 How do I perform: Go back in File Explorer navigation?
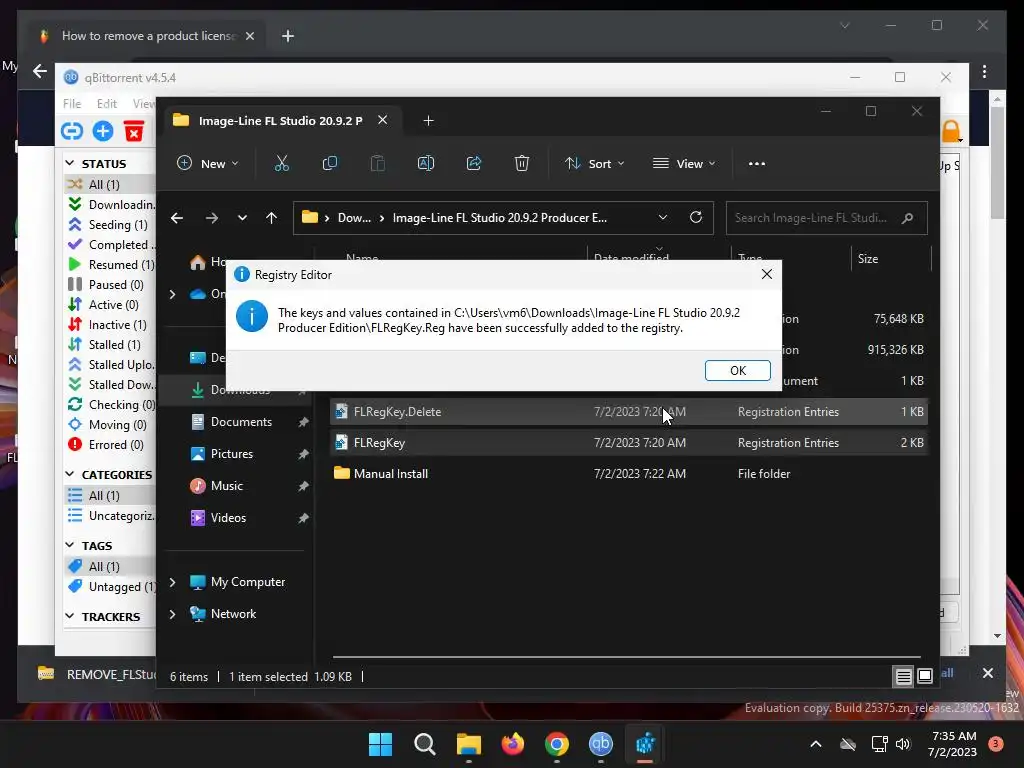pos(177,218)
